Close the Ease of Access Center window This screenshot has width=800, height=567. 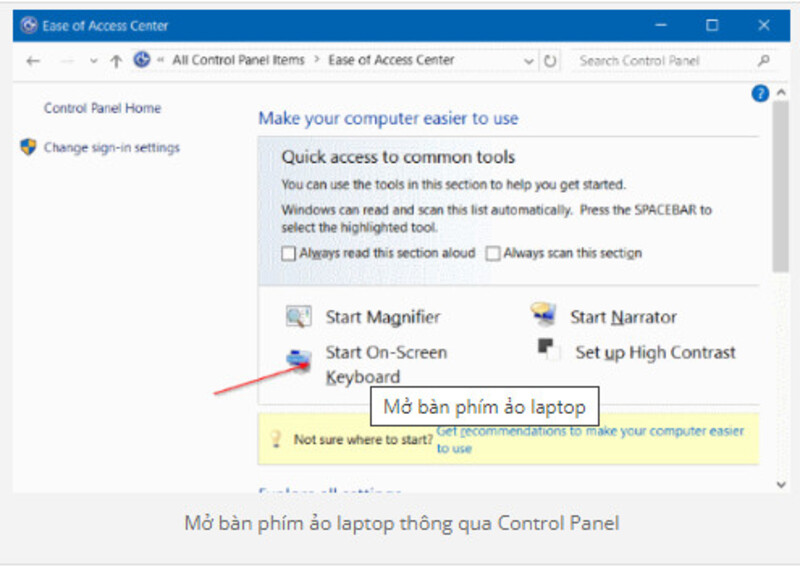point(764,25)
